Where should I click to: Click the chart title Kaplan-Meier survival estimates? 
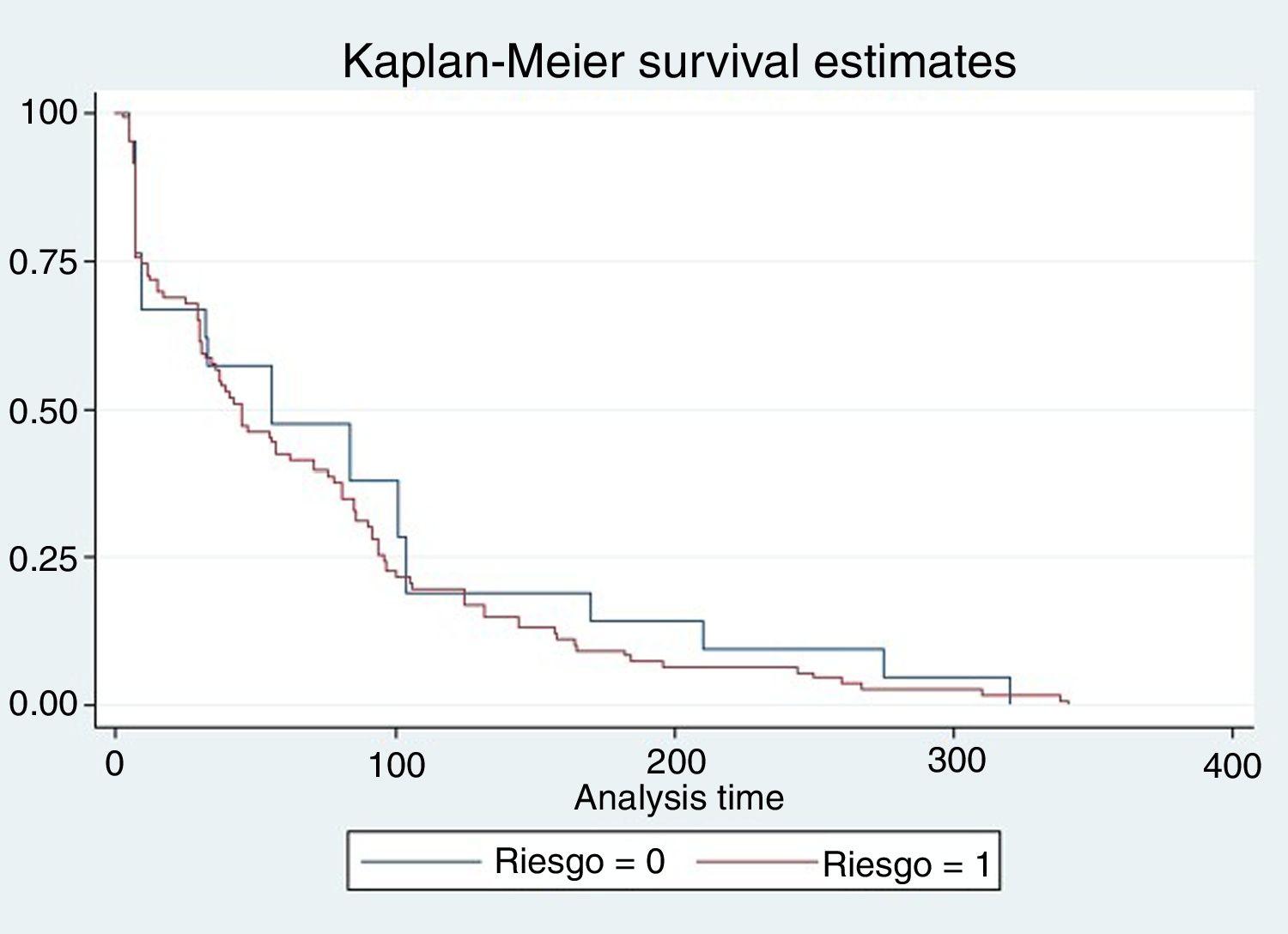coord(678,62)
